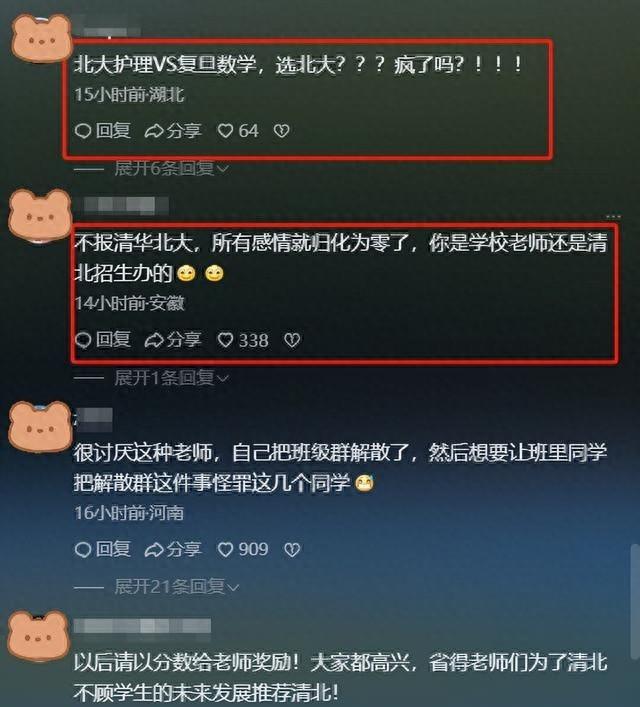Reply to the 湖北 comment

[102, 131]
